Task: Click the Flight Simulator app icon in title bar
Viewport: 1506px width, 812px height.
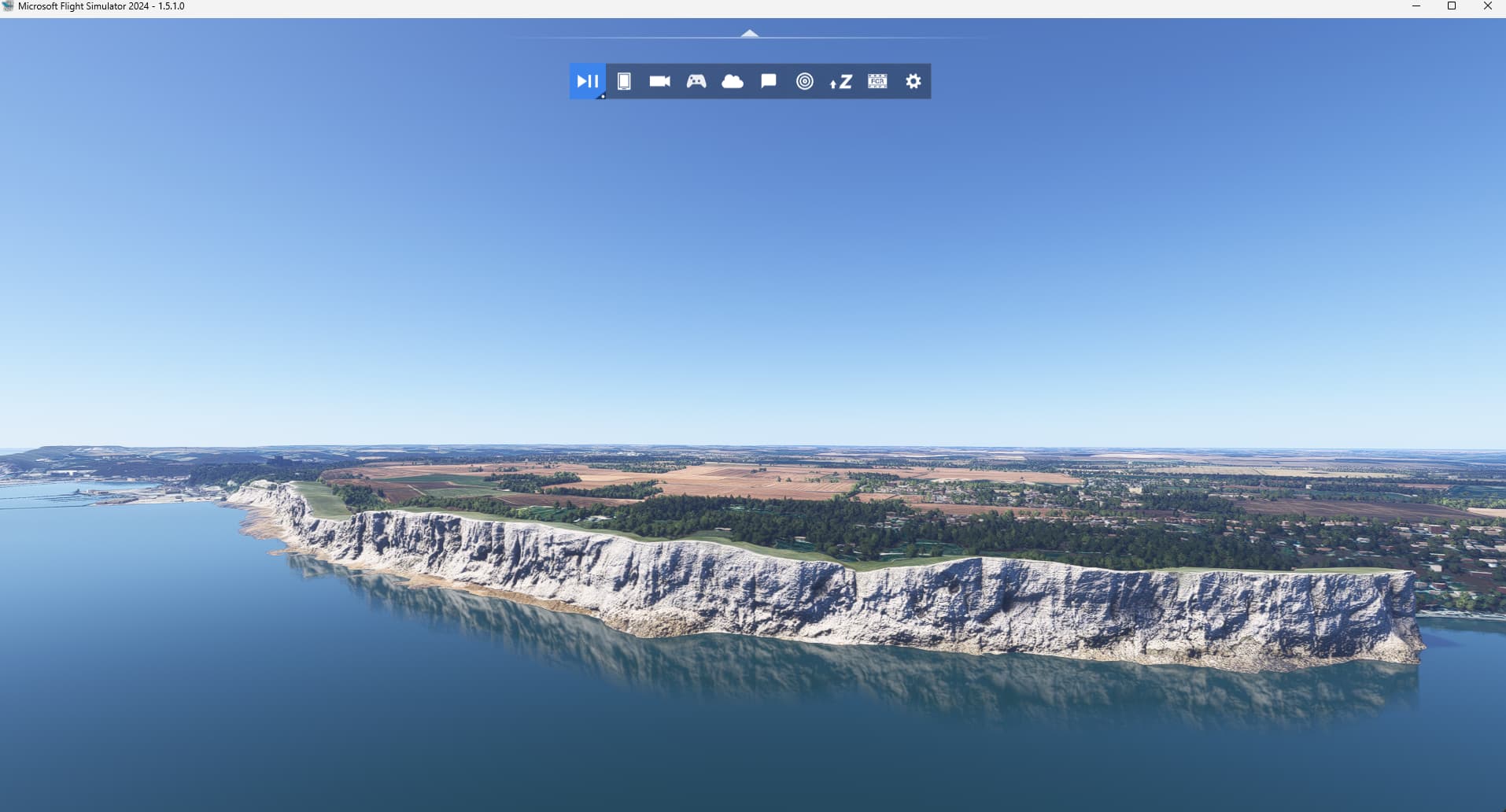Action: coord(8,6)
